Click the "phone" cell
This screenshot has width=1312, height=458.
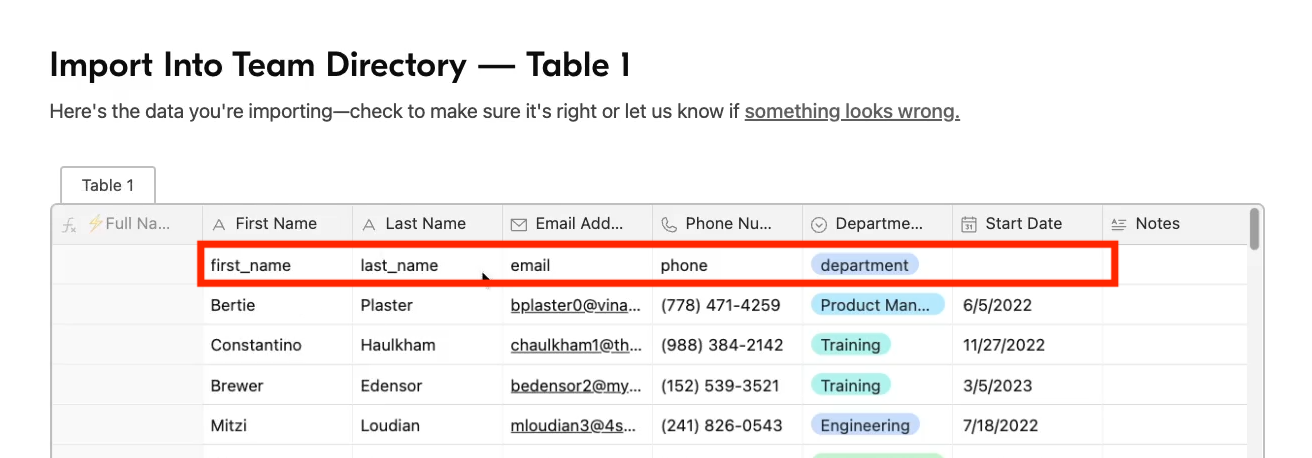pyautogui.click(x=727, y=265)
